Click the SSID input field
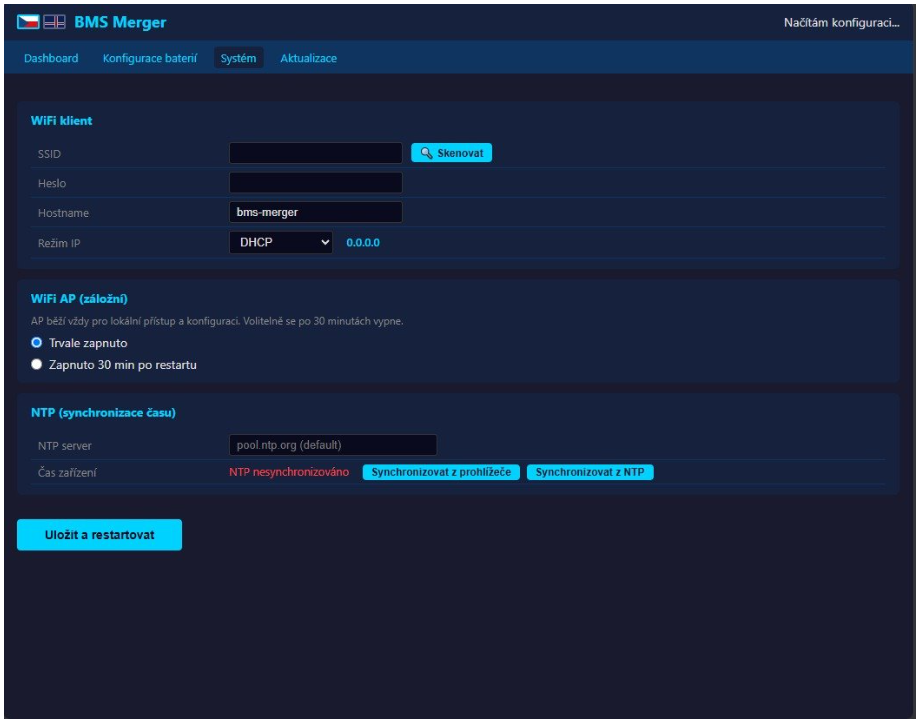The width and height of the screenshot is (921, 724). 315,153
